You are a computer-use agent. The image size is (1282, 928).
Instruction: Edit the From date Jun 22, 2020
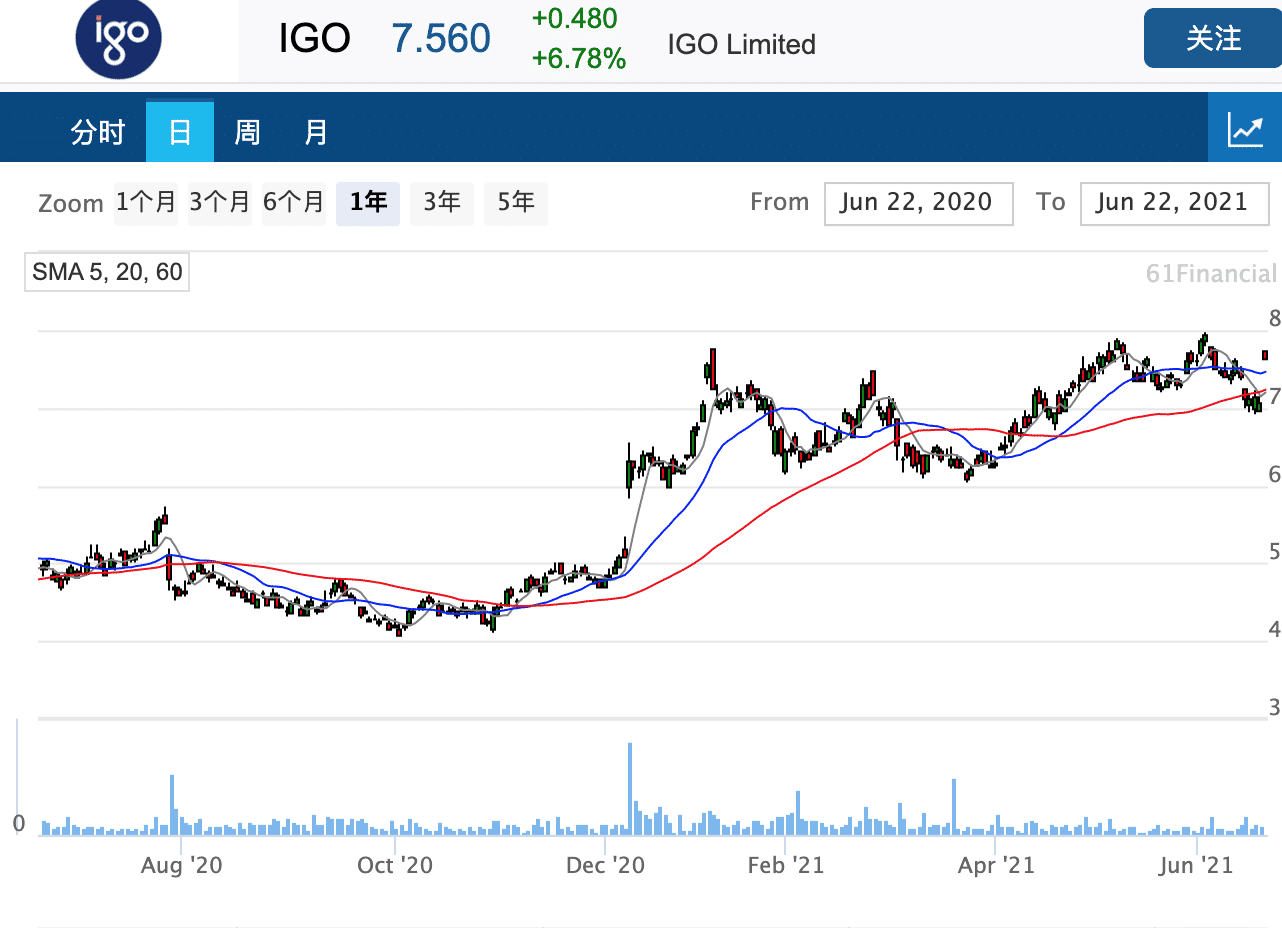(x=919, y=203)
